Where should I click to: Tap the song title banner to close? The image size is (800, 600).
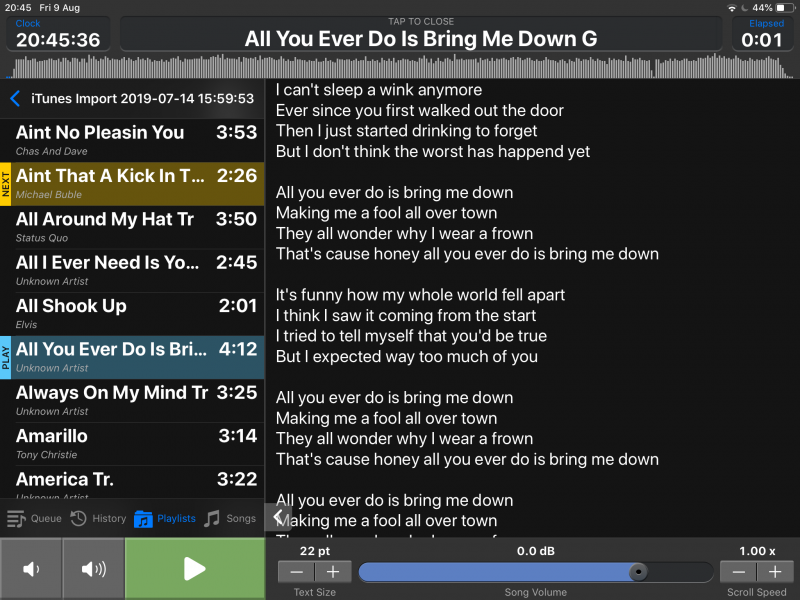(x=421, y=34)
